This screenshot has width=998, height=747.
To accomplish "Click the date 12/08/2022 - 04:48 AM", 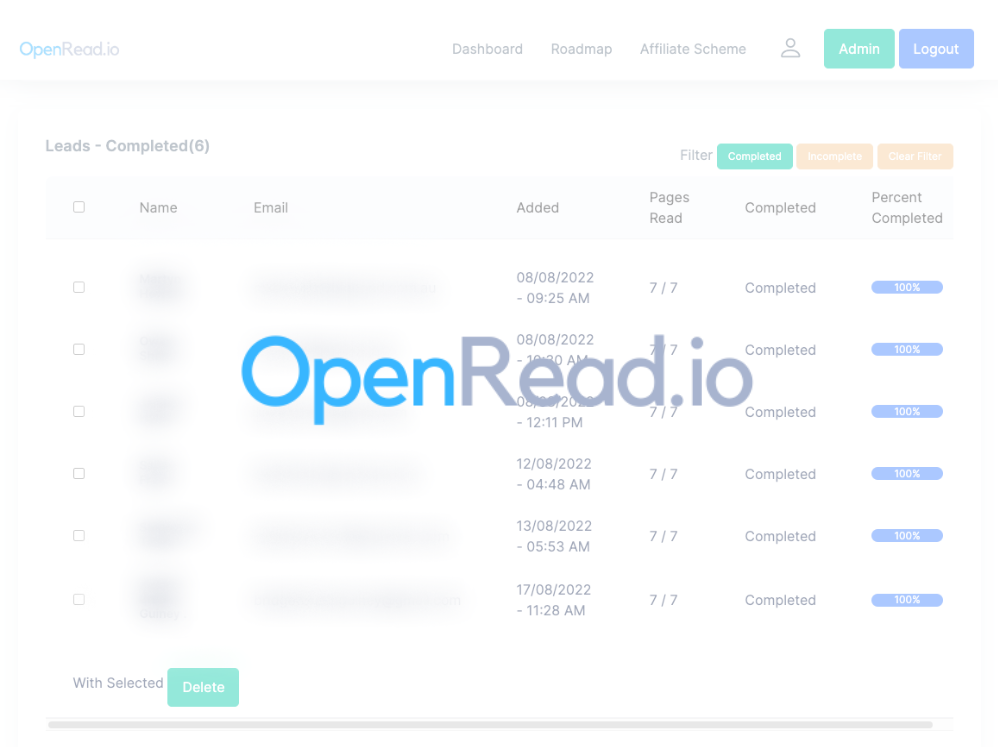I will point(554,474).
